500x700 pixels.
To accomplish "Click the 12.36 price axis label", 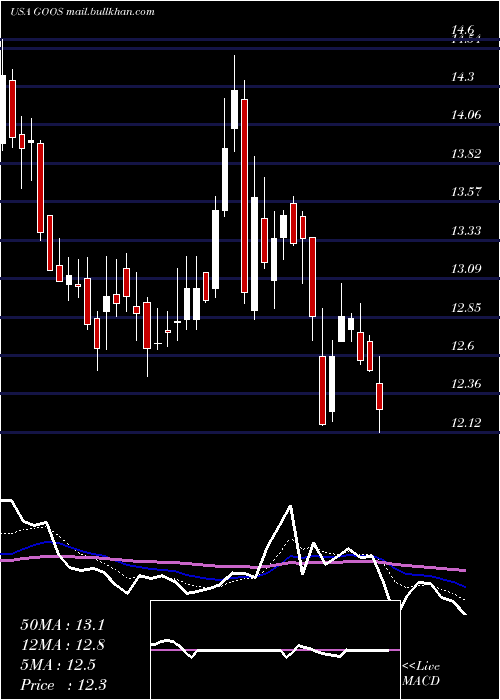I will pyautogui.click(x=466, y=384).
